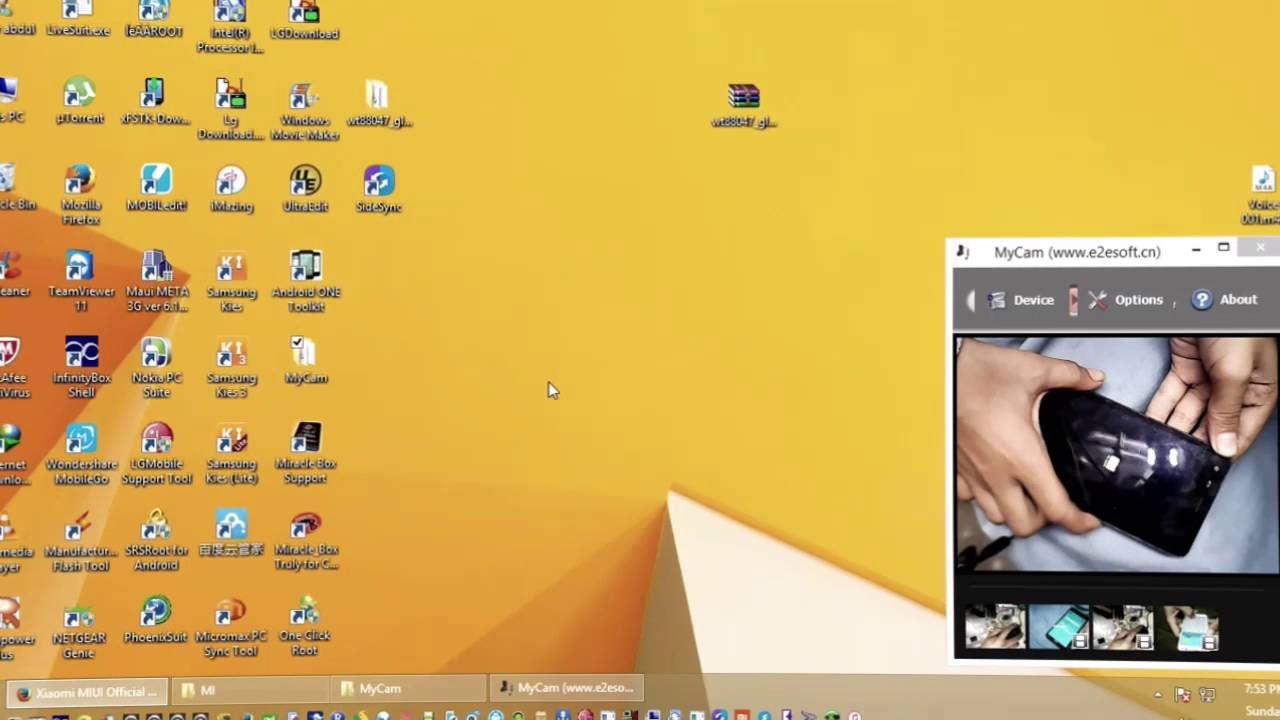
Task: Select the fourth thumbnail in MyCam strip
Action: (x=1190, y=627)
